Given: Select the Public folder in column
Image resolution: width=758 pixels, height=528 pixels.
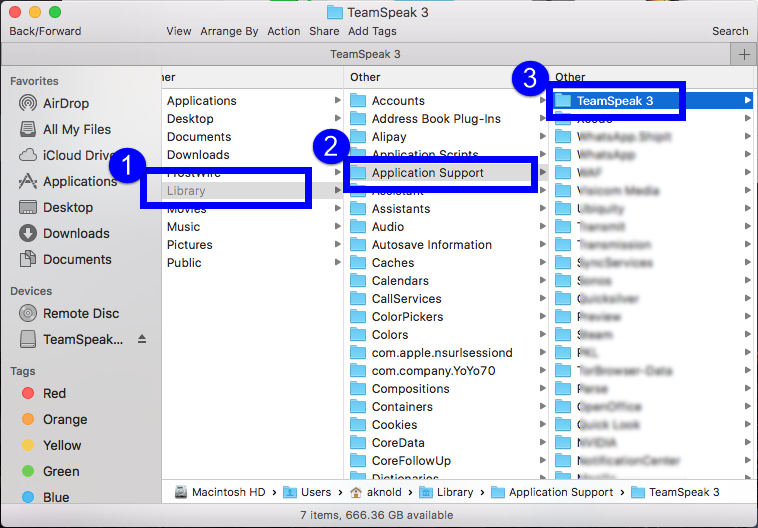Looking at the screenshot, I should (x=252, y=263).
